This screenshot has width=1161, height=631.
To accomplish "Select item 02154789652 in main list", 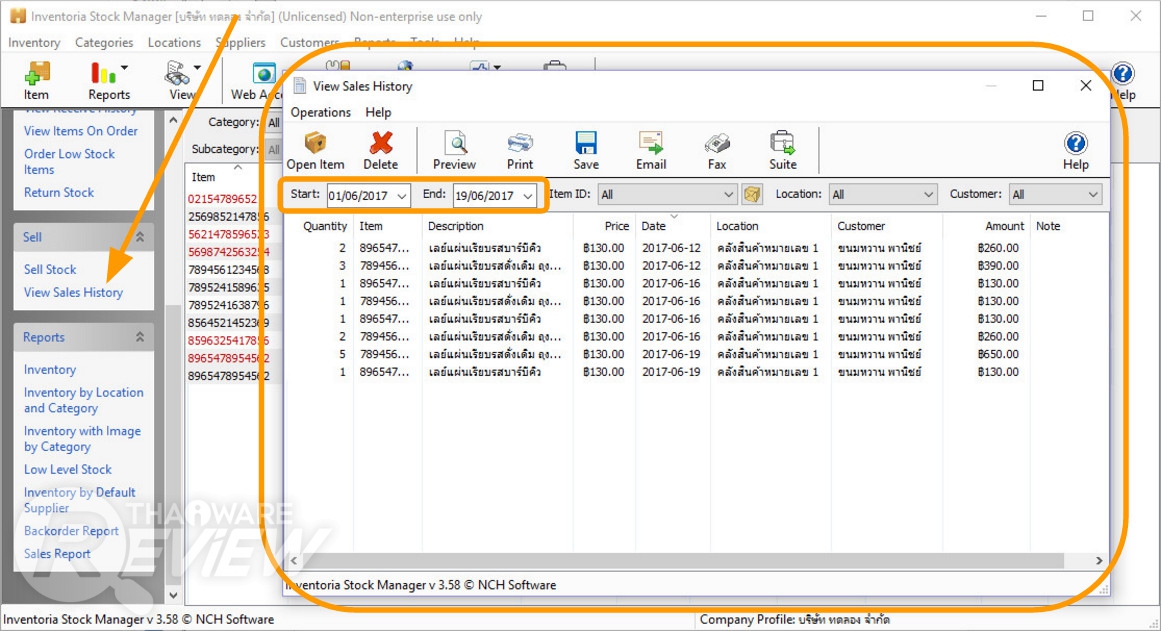I will [223, 198].
